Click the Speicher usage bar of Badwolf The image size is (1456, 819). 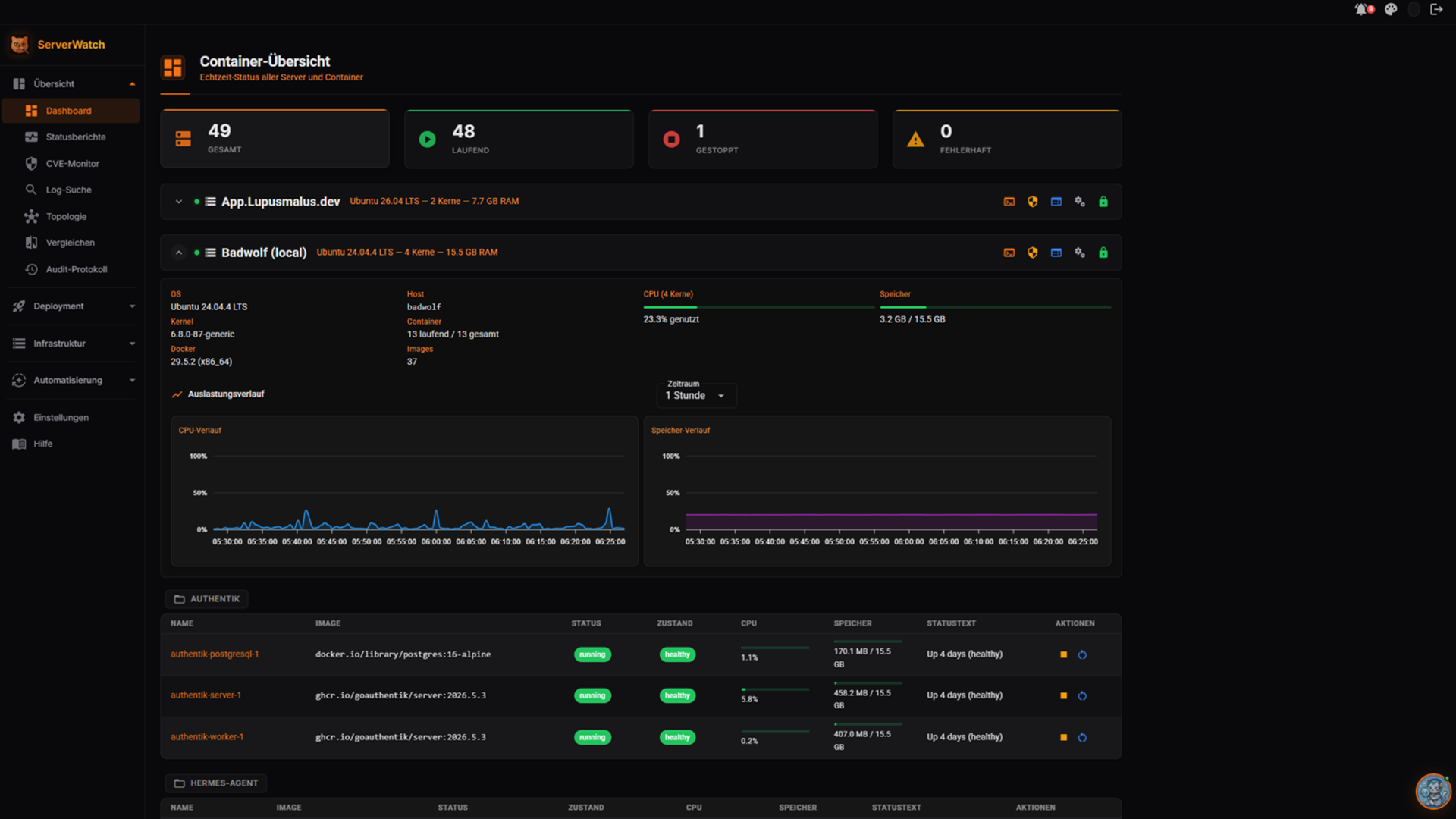(996, 307)
